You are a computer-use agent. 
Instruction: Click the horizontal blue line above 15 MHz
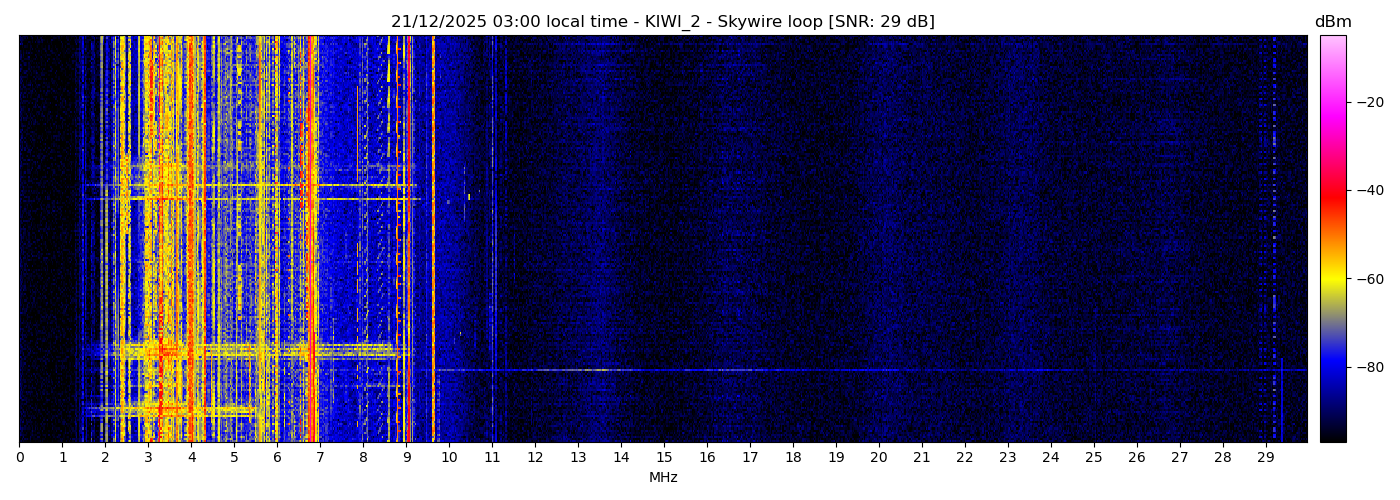point(664,370)
